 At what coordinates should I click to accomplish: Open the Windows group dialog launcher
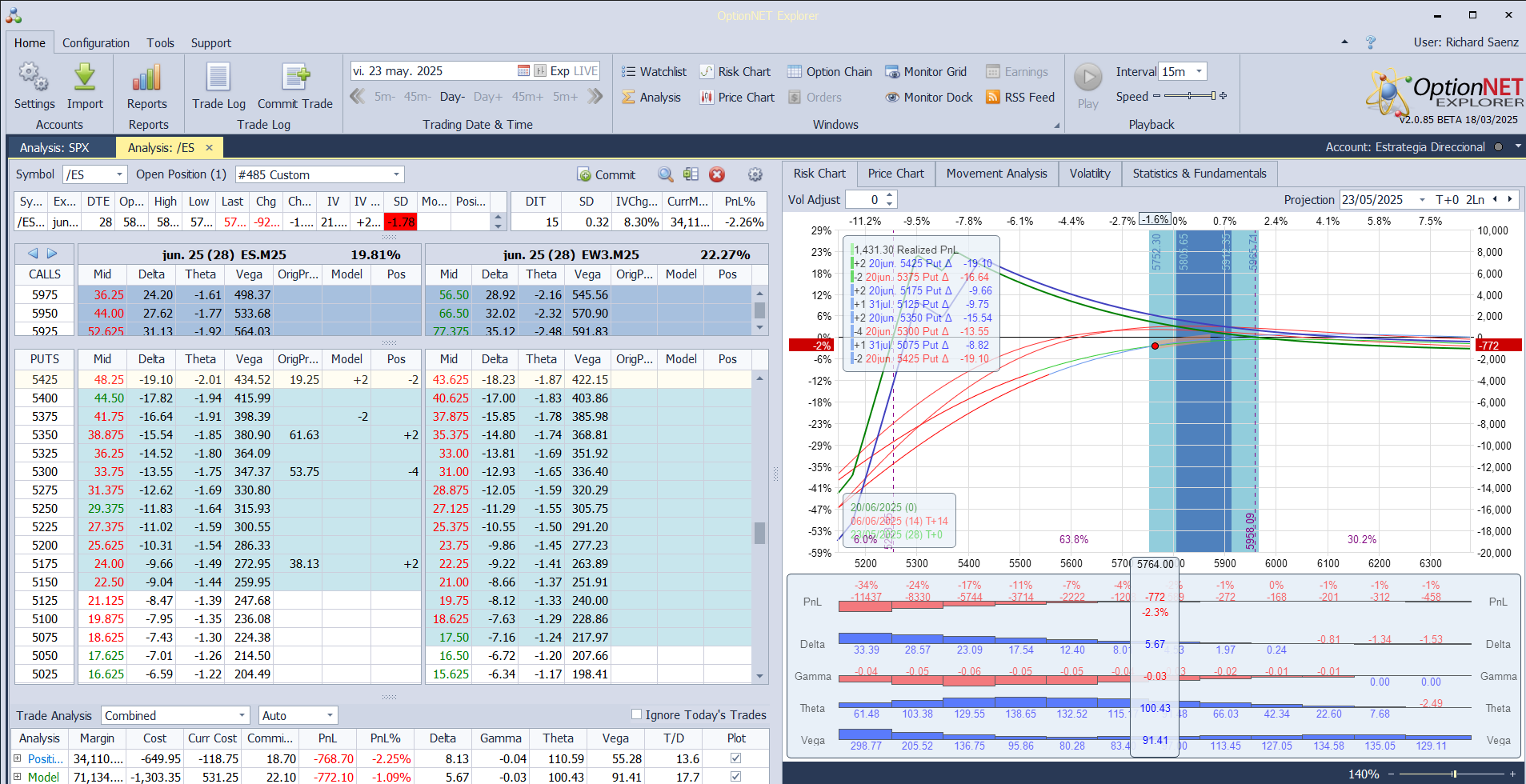(x=1056, y=126)
